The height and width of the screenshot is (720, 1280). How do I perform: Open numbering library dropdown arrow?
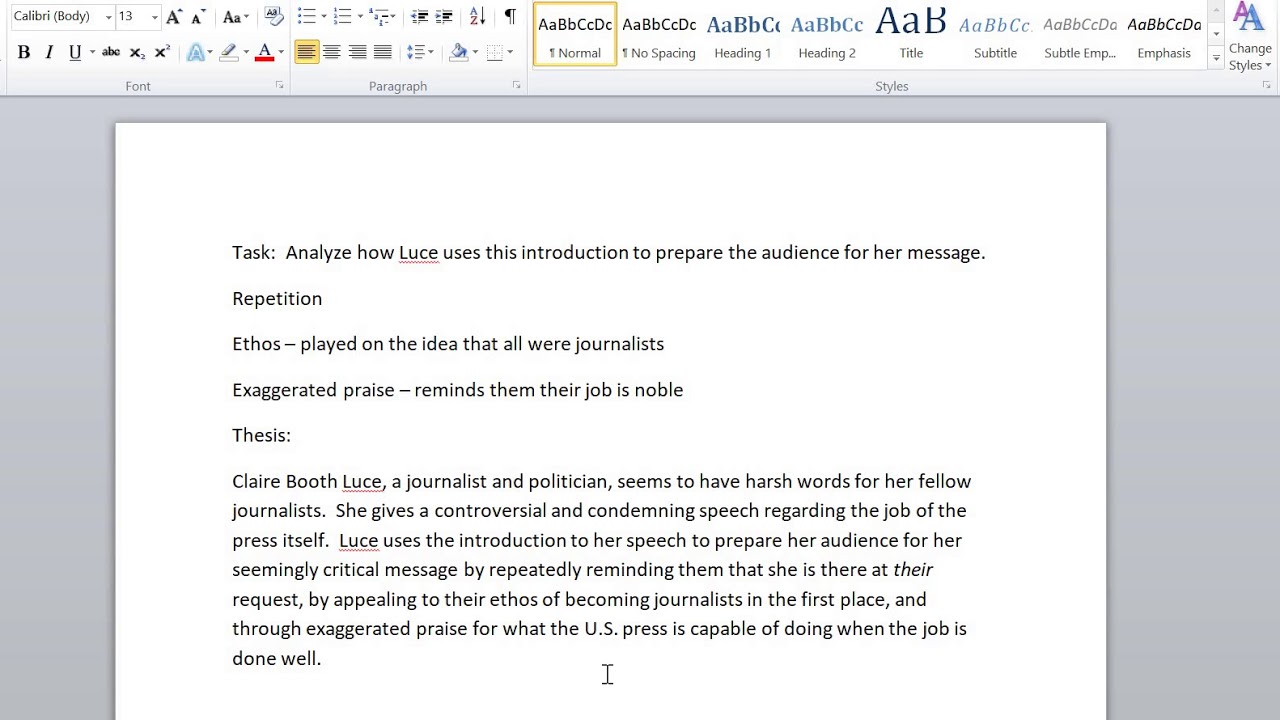tap(360, 16)
